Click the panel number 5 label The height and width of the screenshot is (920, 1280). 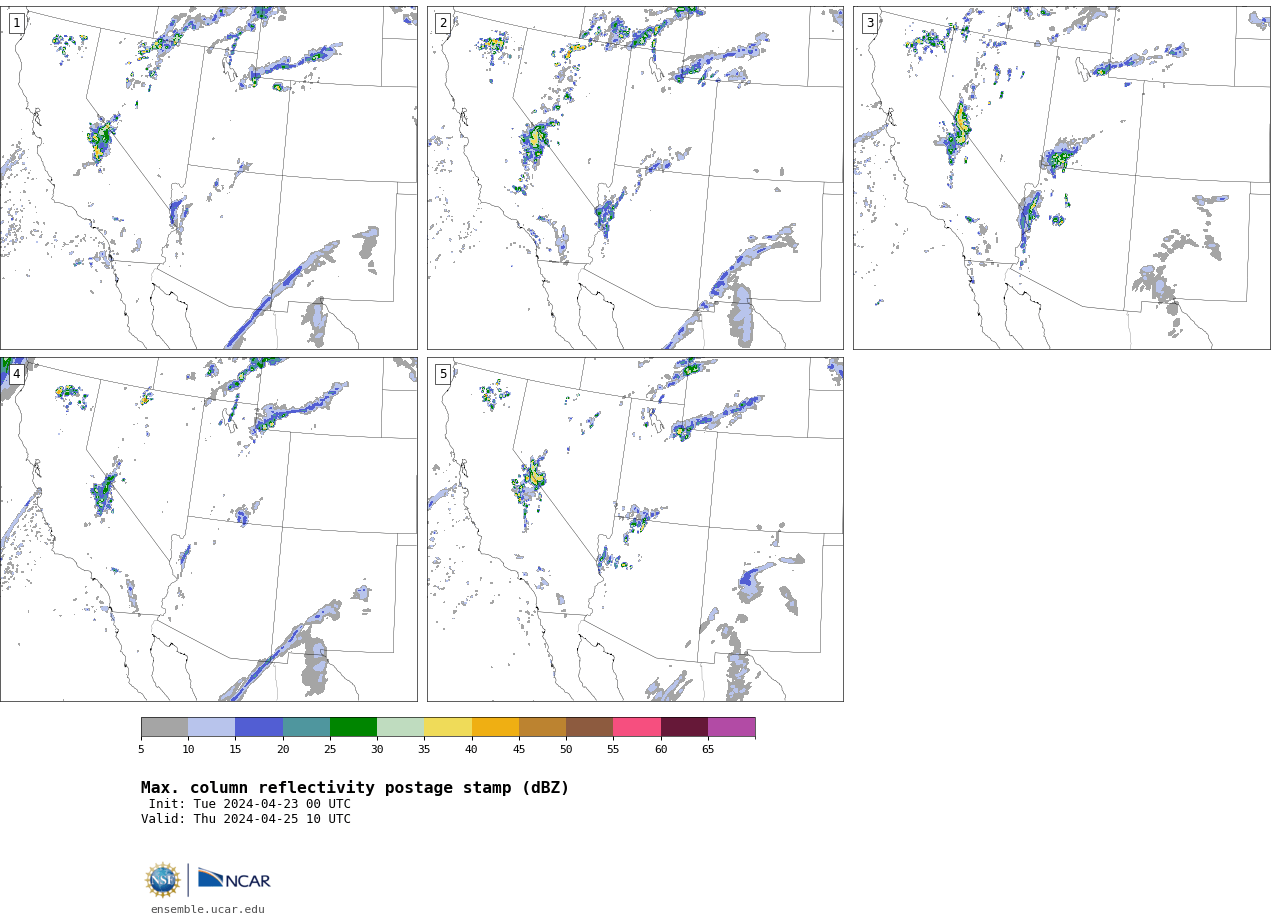[443, 374]
